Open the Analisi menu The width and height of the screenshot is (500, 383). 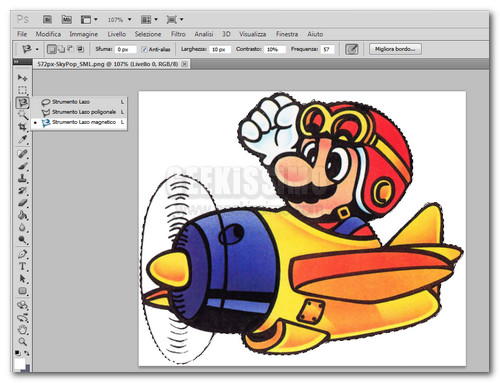[204, 34]
